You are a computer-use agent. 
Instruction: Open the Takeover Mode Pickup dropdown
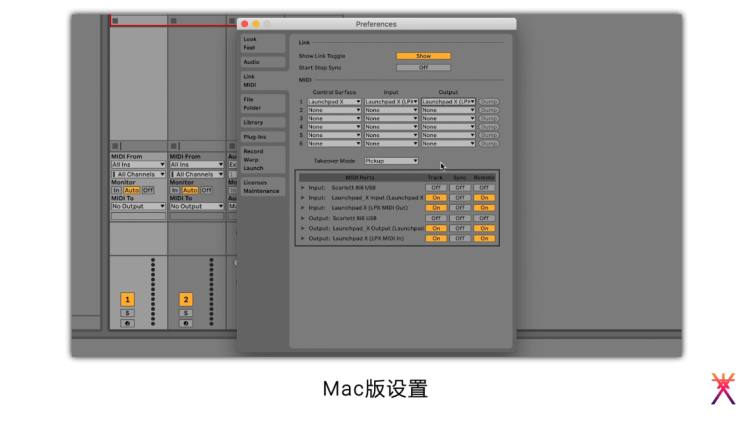pos(391,161)
